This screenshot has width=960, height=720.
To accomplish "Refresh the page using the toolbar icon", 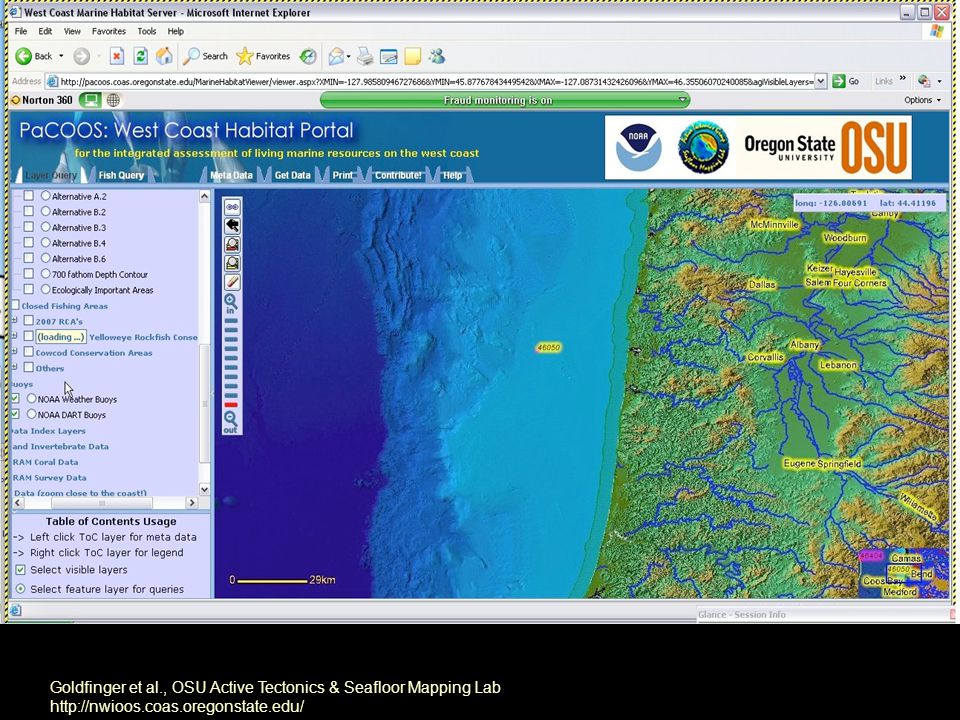I will tap(140, 56).
